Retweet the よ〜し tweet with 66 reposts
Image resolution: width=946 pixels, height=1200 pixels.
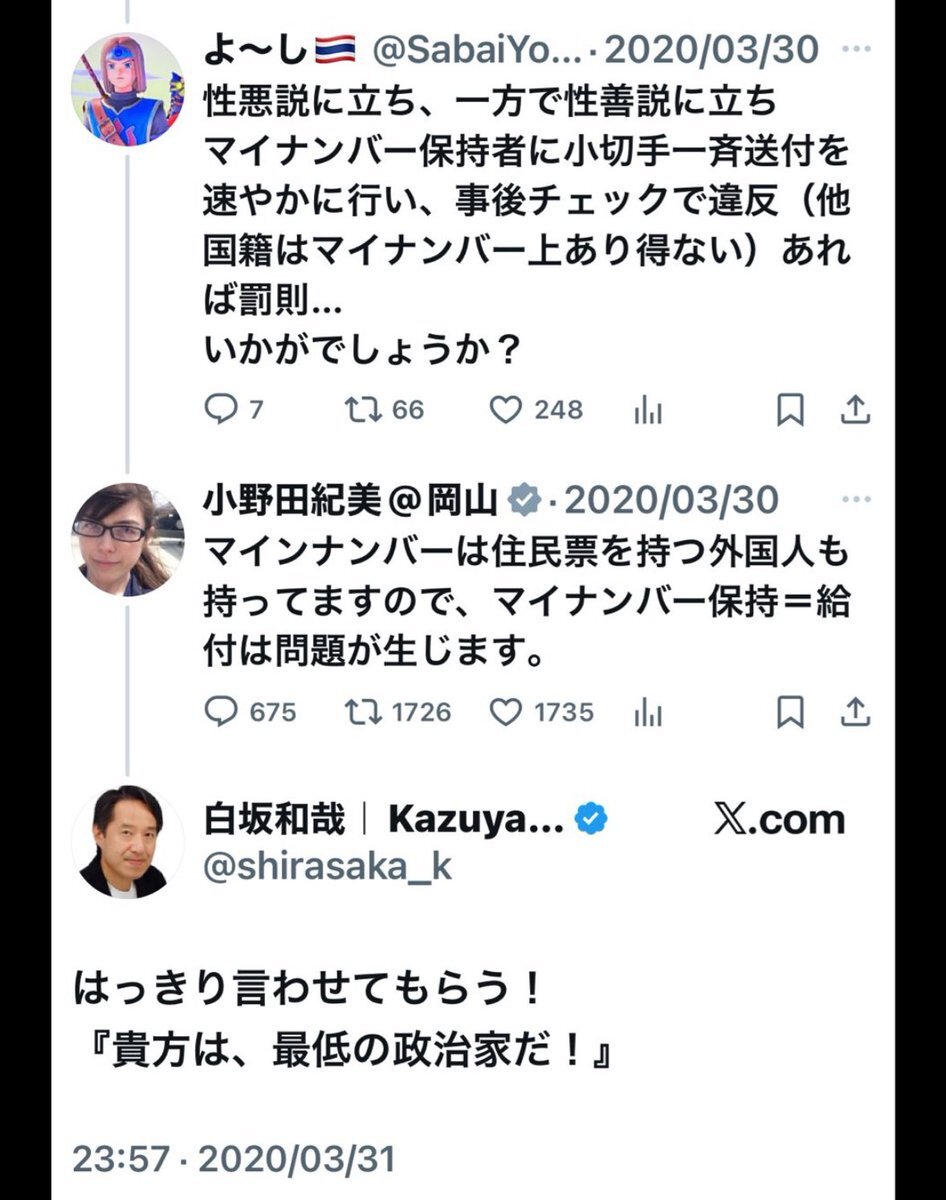pyautogui.click(x=360, y=410)
